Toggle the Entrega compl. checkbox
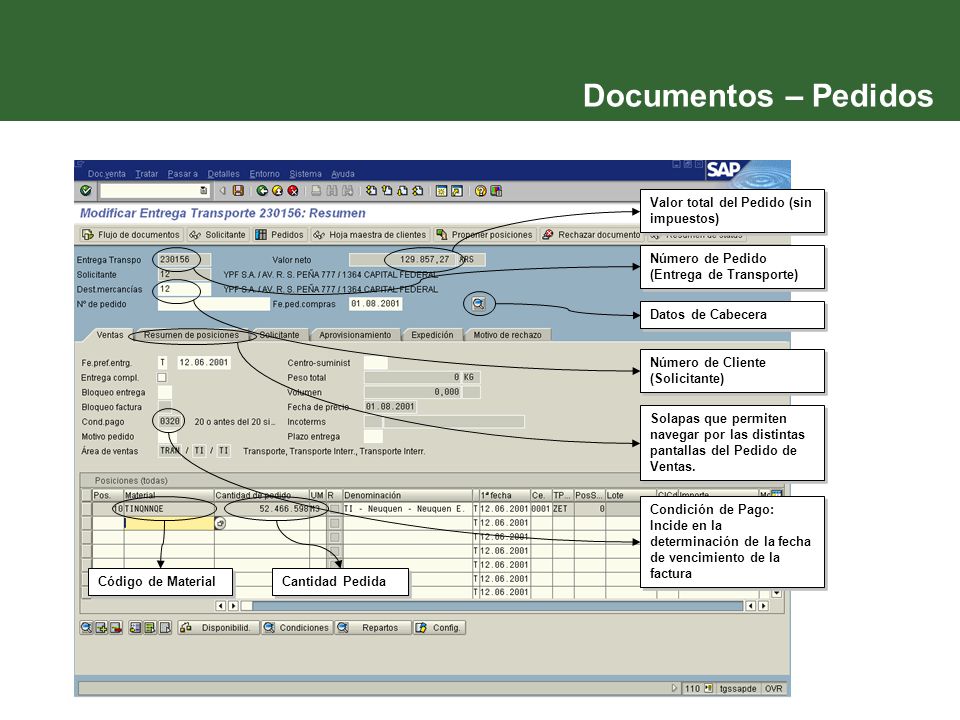This screenshot has height=720, width=960. point(162,378)
